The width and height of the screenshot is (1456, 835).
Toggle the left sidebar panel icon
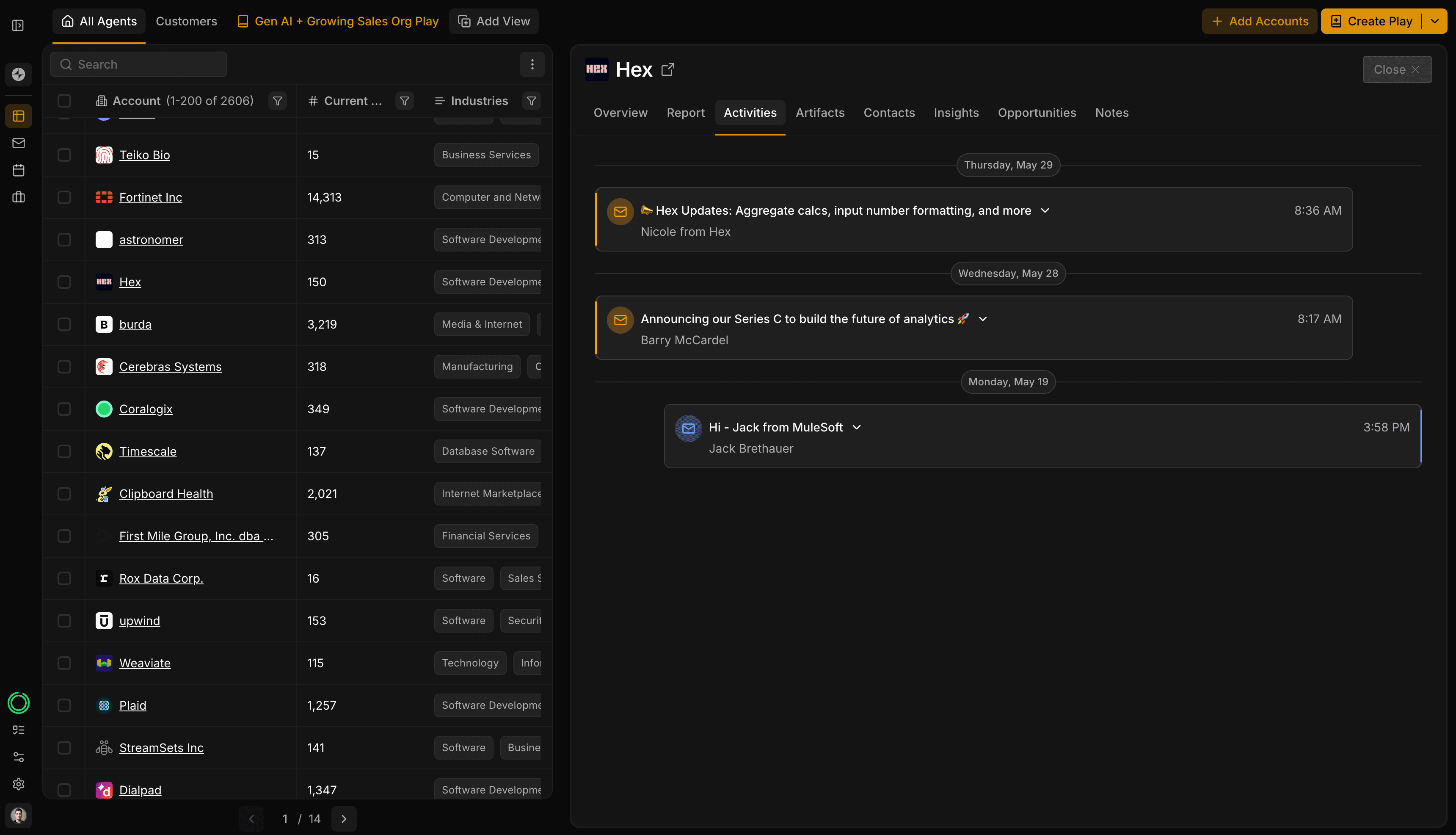coord(18,25)
